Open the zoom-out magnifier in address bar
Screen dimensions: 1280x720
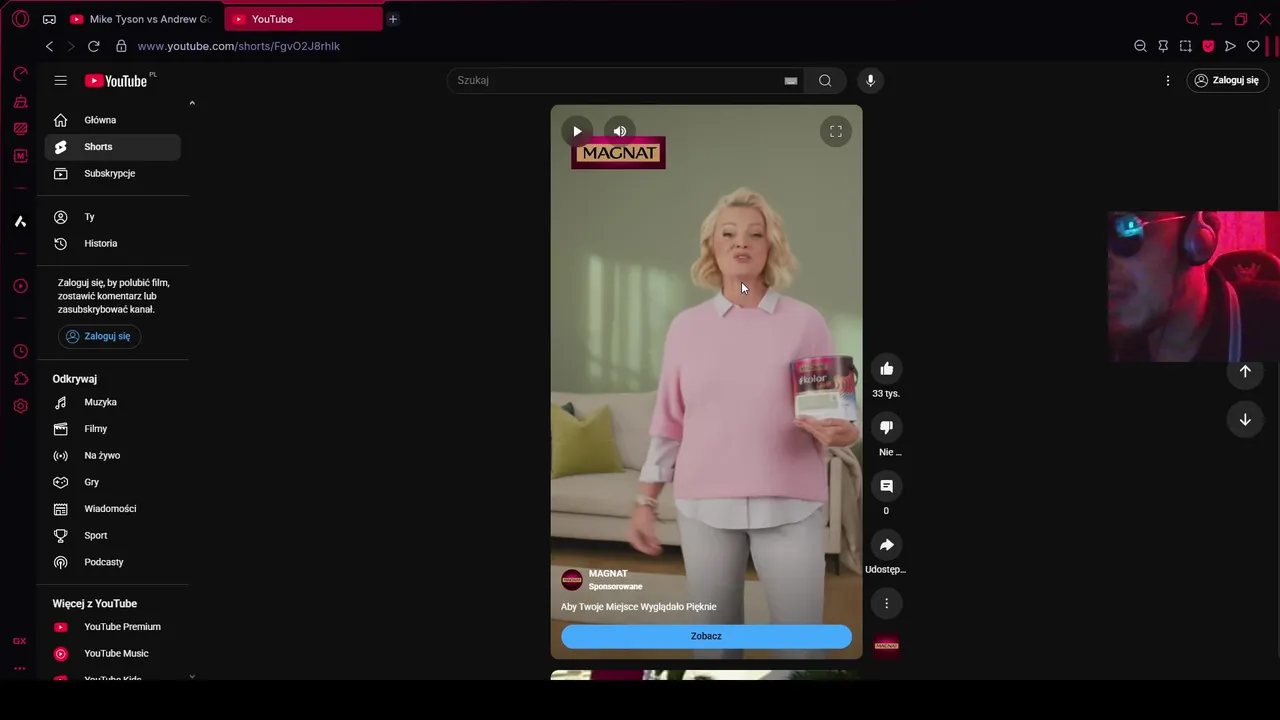pyautogui.click(x=1140, y=46)
